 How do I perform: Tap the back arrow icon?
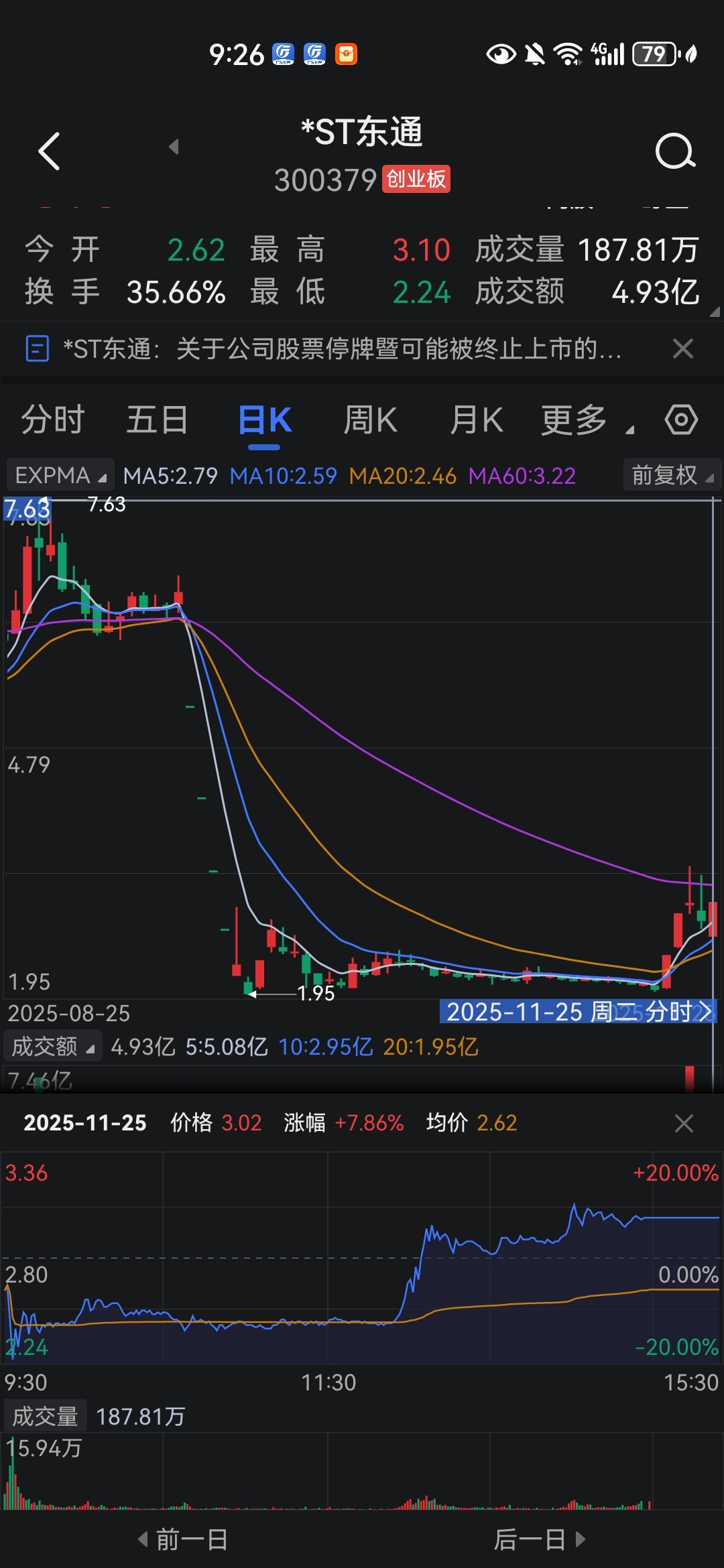point(49,151)
